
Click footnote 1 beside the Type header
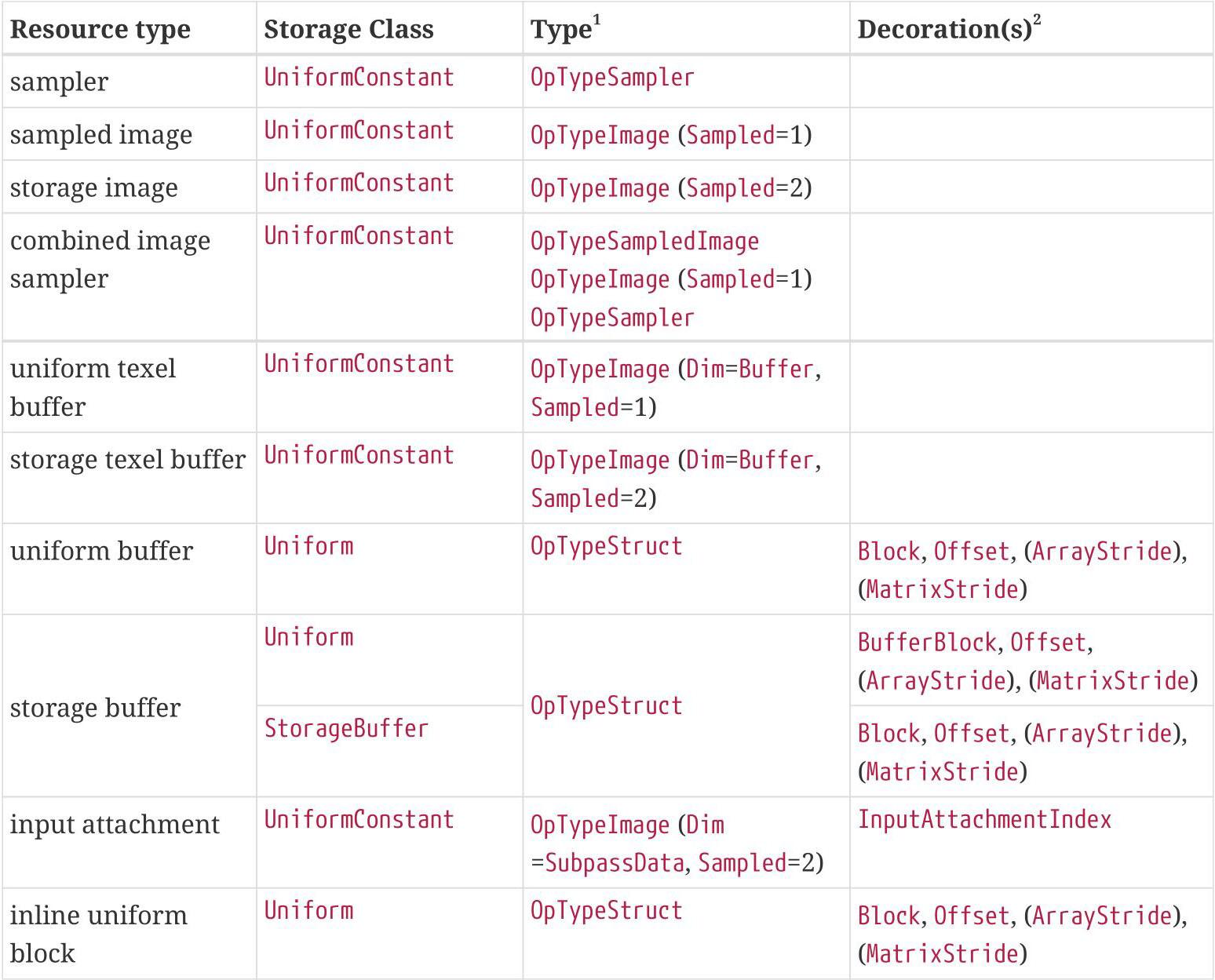(x=597, y=20)
